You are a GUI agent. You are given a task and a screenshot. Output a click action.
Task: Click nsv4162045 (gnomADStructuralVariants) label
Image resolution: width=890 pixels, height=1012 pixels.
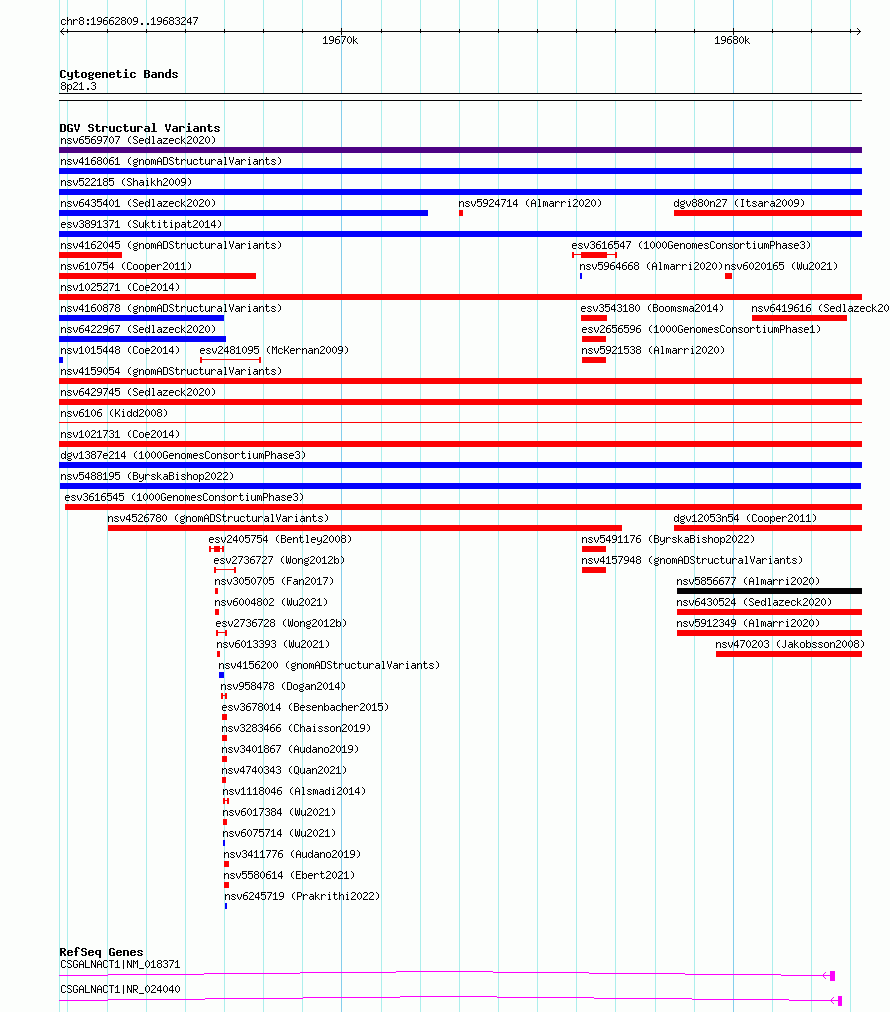171,245
